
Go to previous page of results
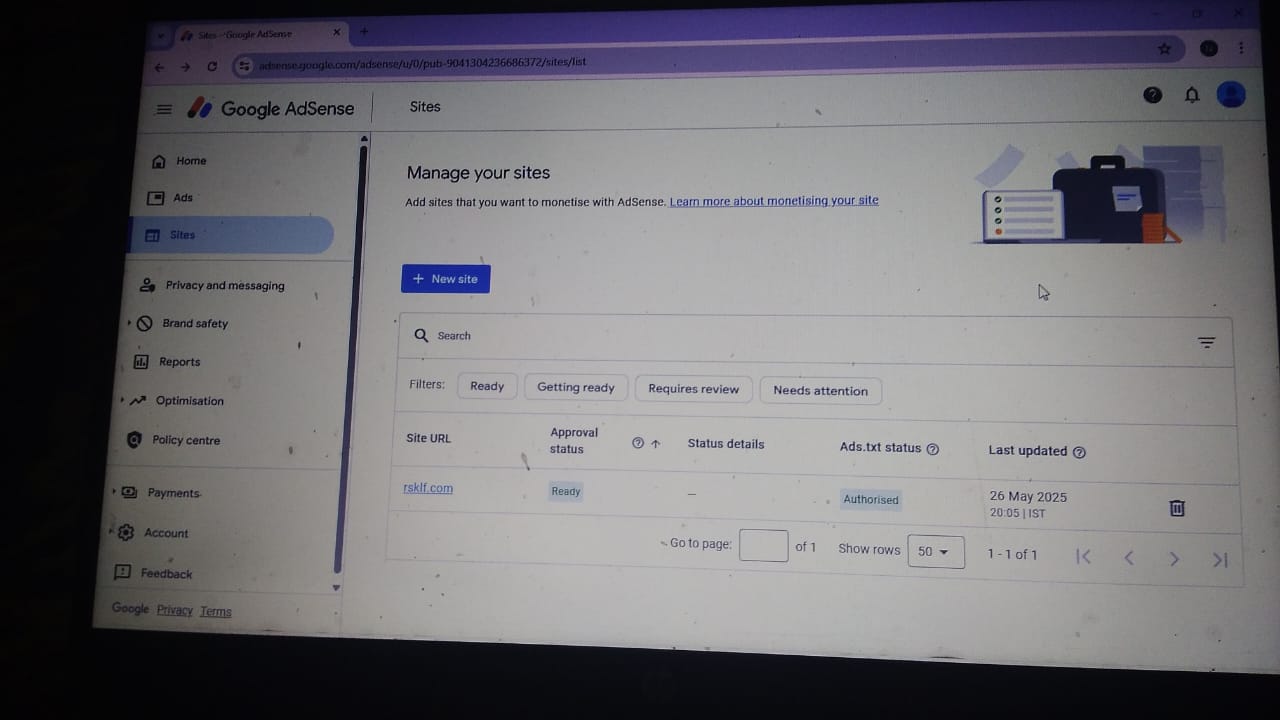click(1129, 558)
